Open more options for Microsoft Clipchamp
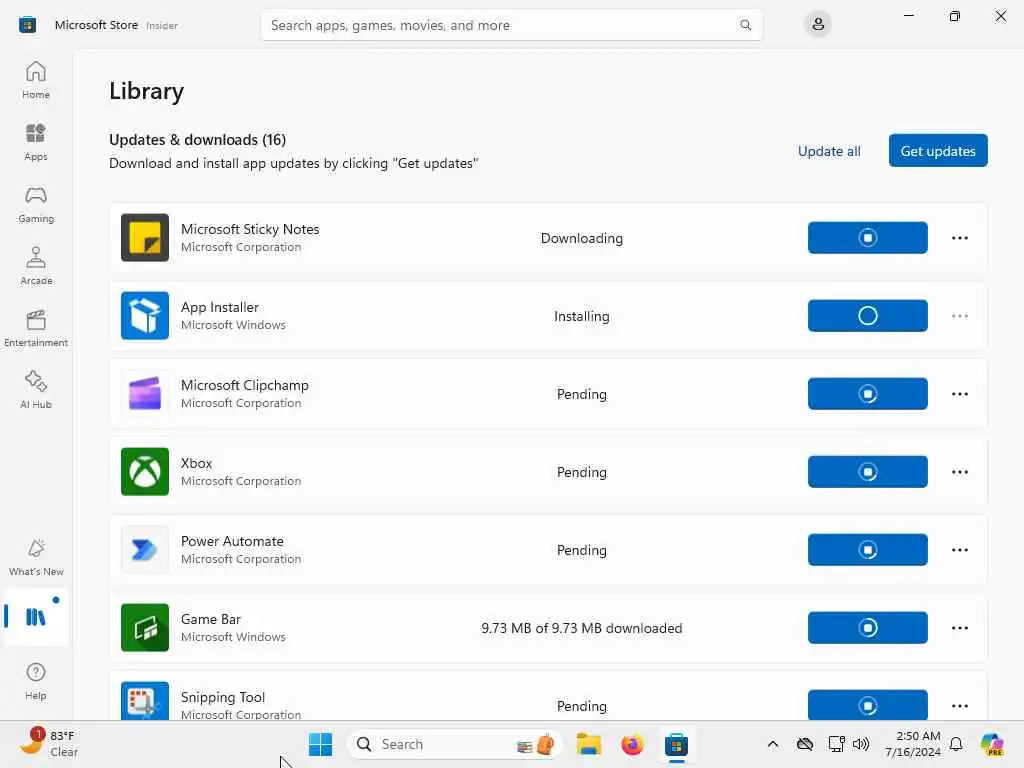1024x768 pixels. click(x=959, y=394)
